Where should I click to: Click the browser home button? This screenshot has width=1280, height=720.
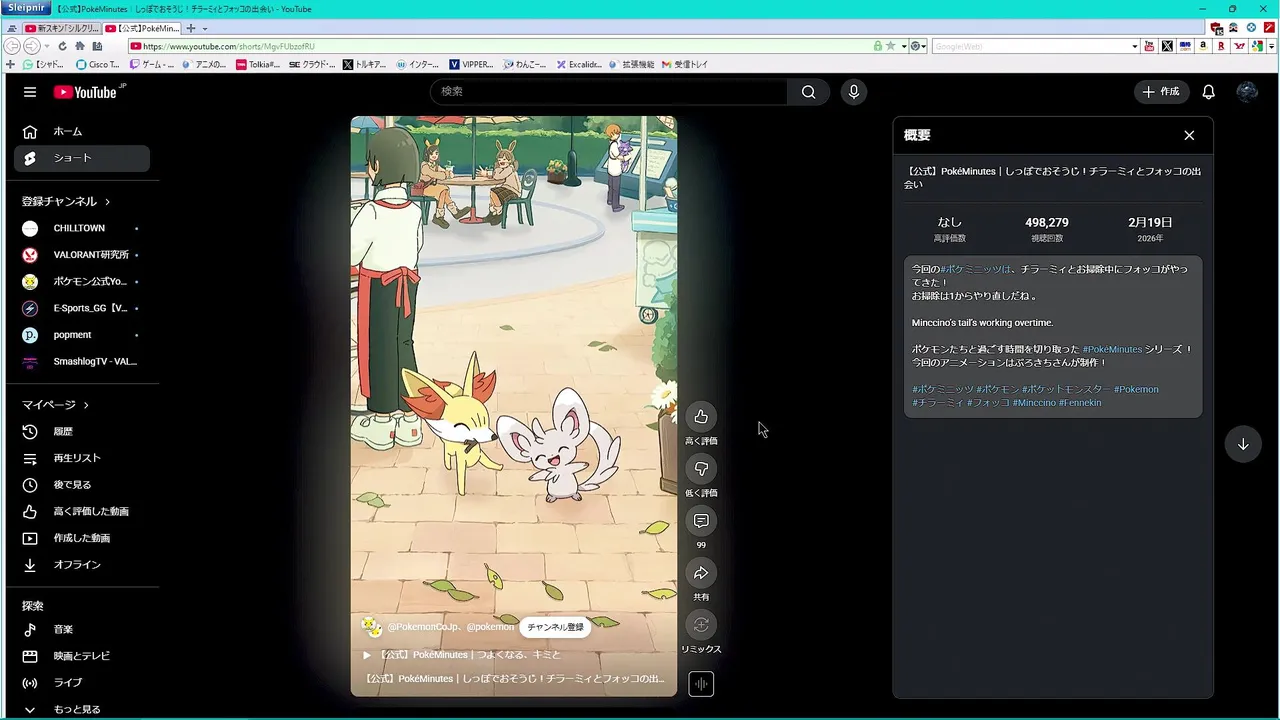point(80,46)
